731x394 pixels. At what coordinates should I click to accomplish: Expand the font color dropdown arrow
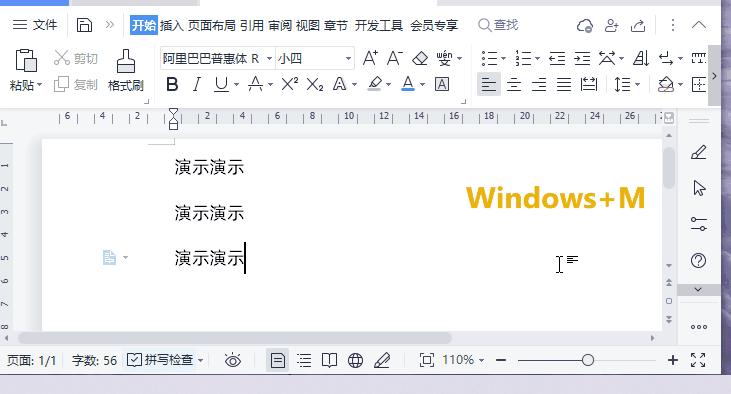point(422,85)
